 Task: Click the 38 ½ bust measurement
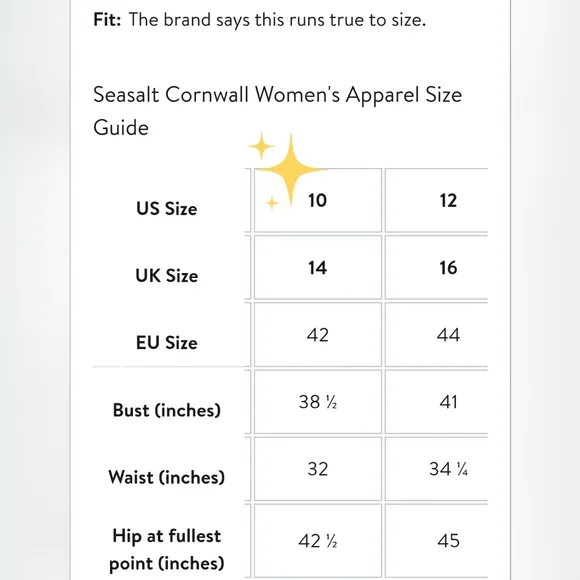click(318, 402)
